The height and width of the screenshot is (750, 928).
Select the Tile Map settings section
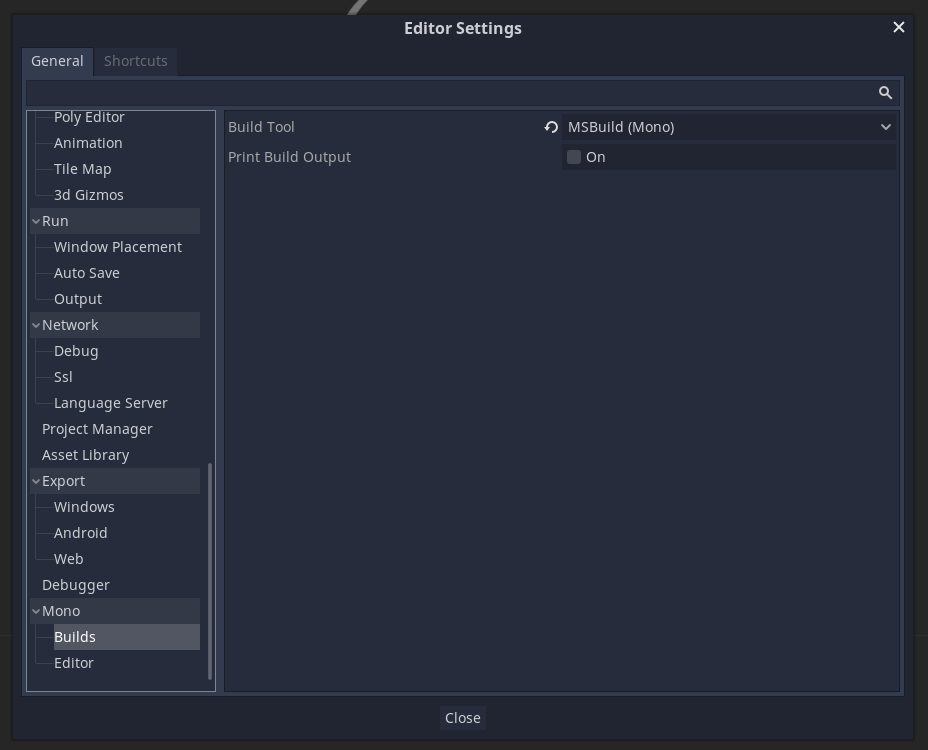click(82, 168)
